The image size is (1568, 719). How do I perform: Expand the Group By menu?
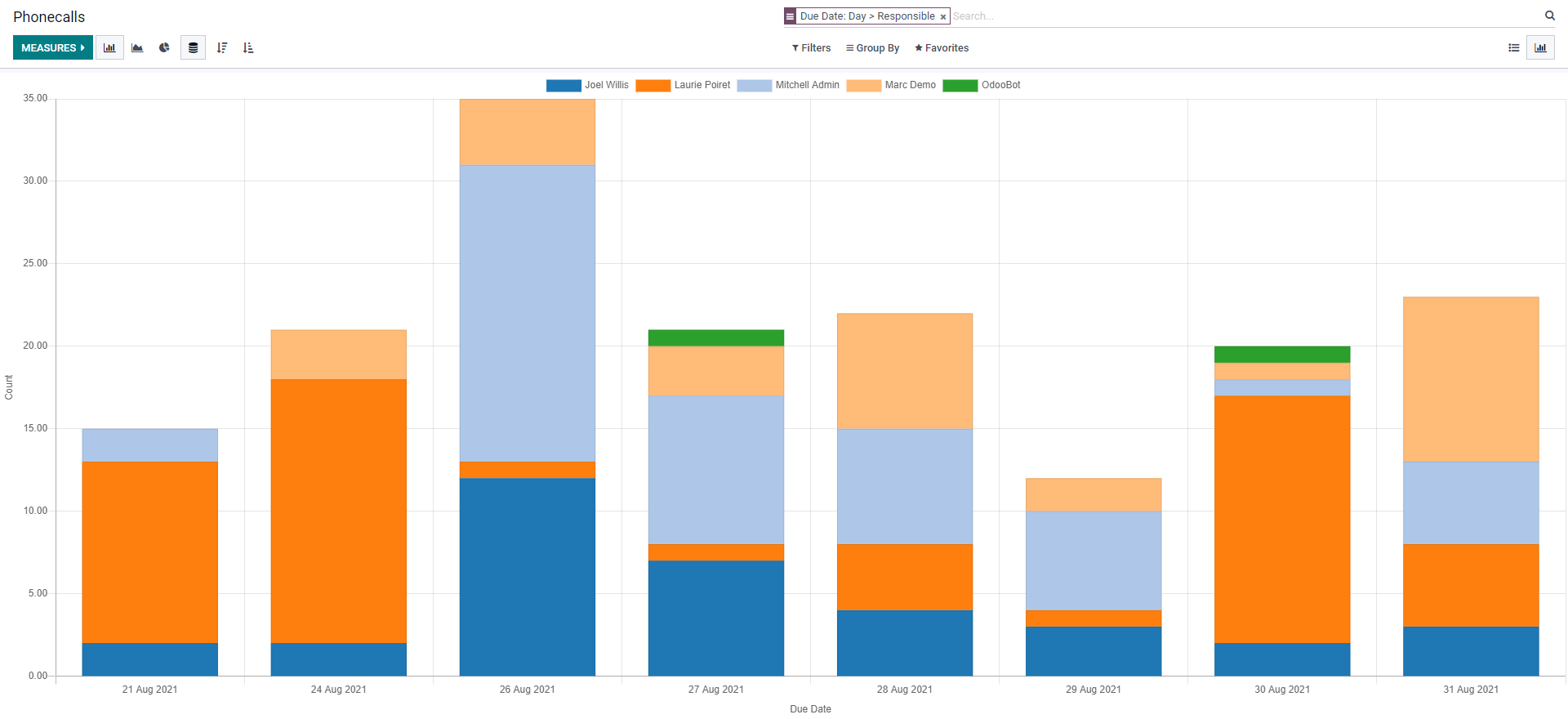(872, 48)
